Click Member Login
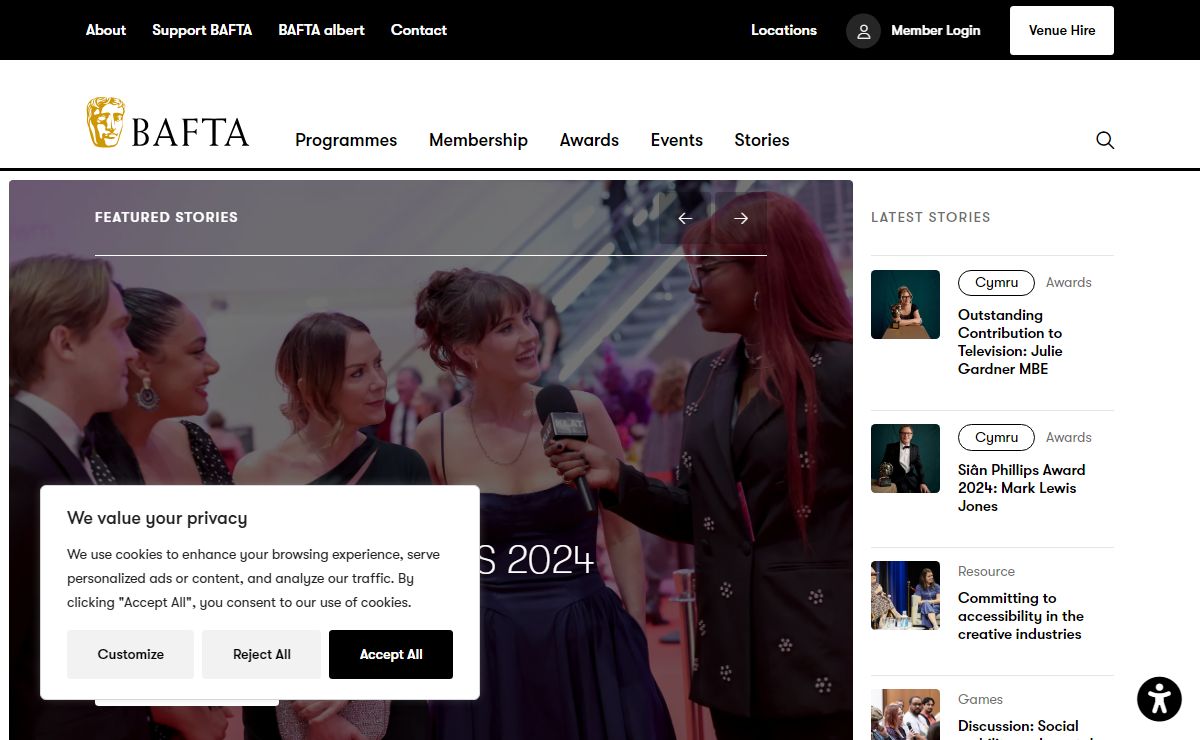This screenshot has height=740, width=1200. [936, 30]
